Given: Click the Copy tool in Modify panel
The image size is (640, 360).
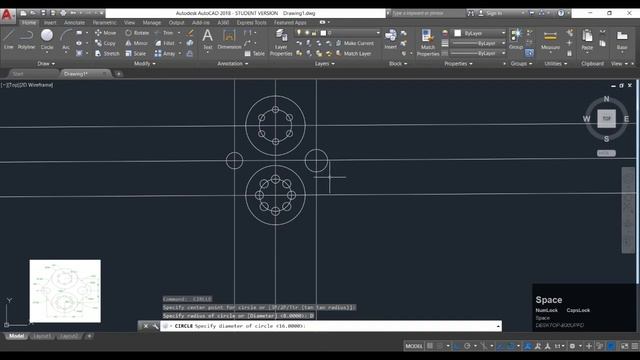Looking at the screenshot, I should 105,43.
